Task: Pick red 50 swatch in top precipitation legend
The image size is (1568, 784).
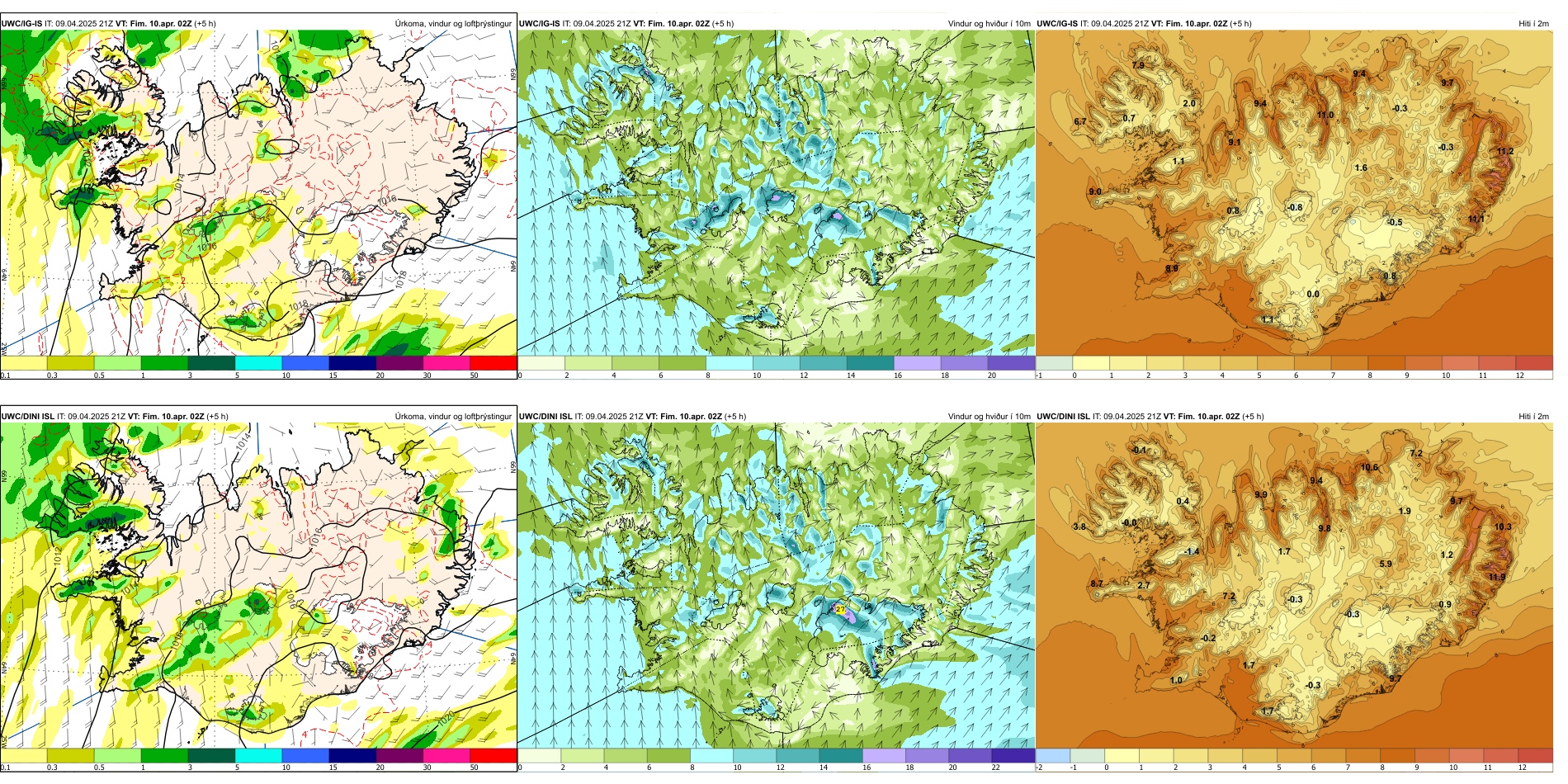Action: [x=494, y=362]
